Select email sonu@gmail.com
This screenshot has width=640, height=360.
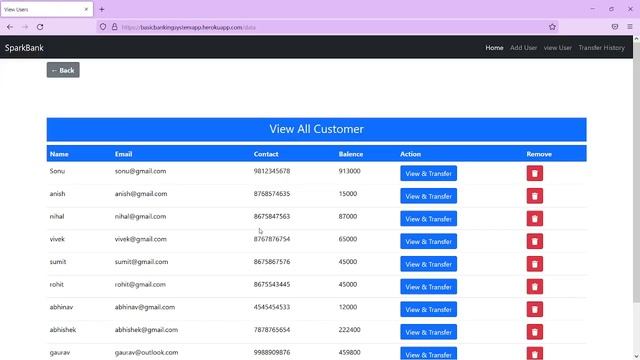[x=140, y=171]
